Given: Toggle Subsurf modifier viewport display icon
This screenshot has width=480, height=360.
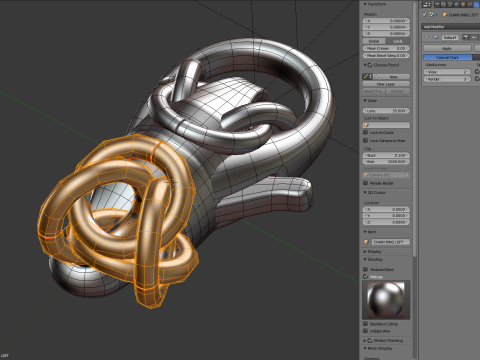Looking at the screenshot, I should tap(473, 37).
